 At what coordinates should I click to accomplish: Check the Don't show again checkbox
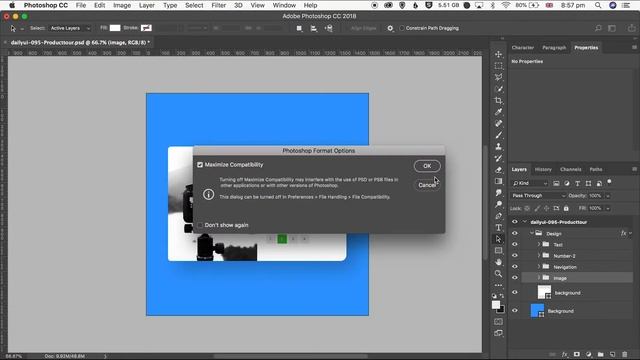(200, 225)
